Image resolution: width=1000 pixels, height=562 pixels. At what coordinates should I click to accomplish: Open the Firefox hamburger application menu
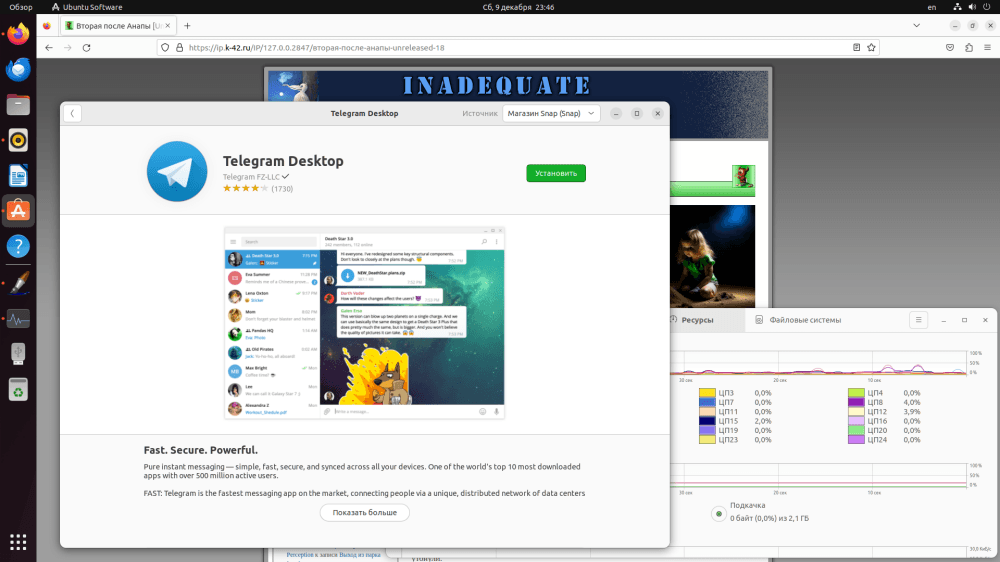(987, 48)
